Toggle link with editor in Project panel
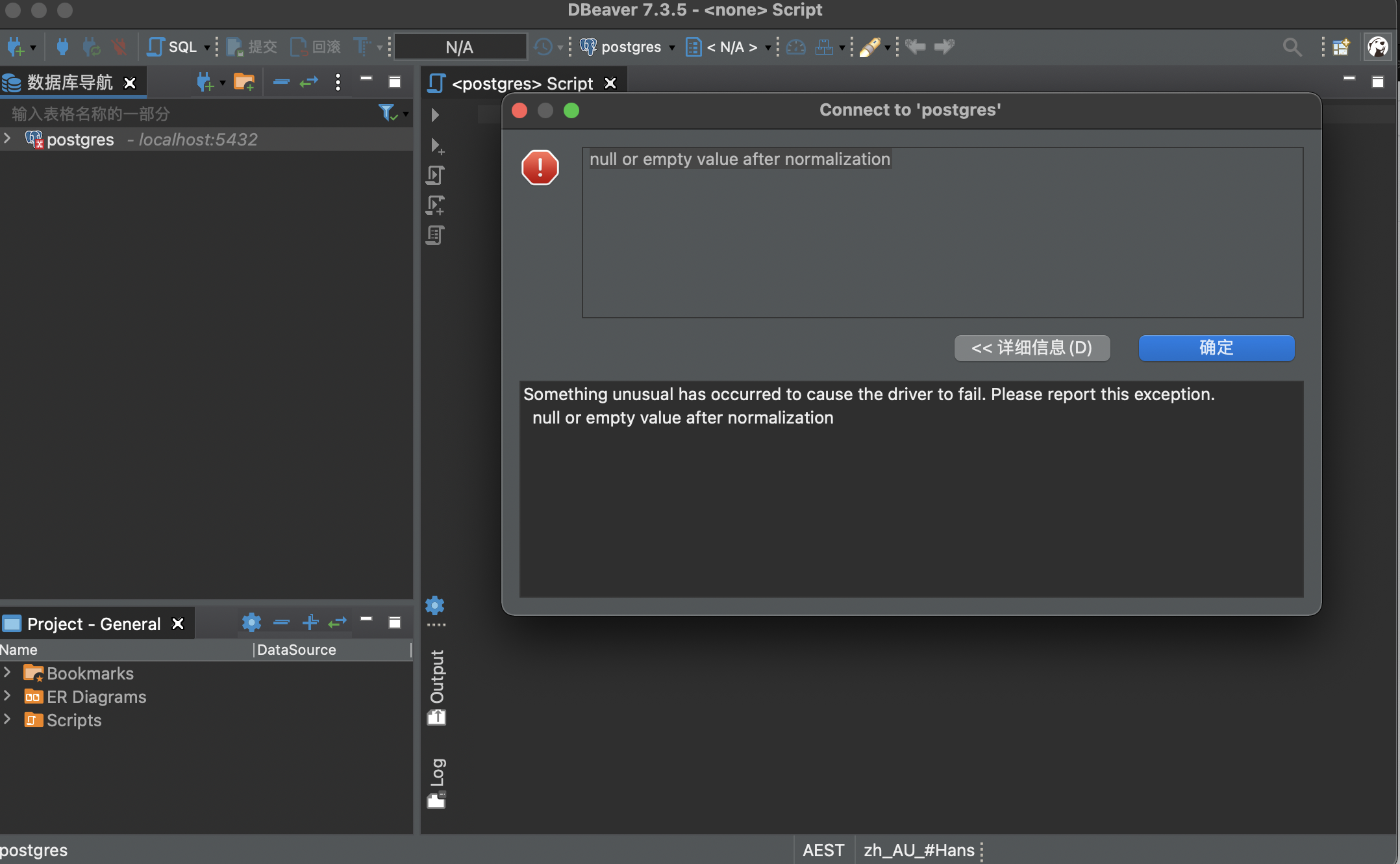1400x864 pixels. click(338, 622)
